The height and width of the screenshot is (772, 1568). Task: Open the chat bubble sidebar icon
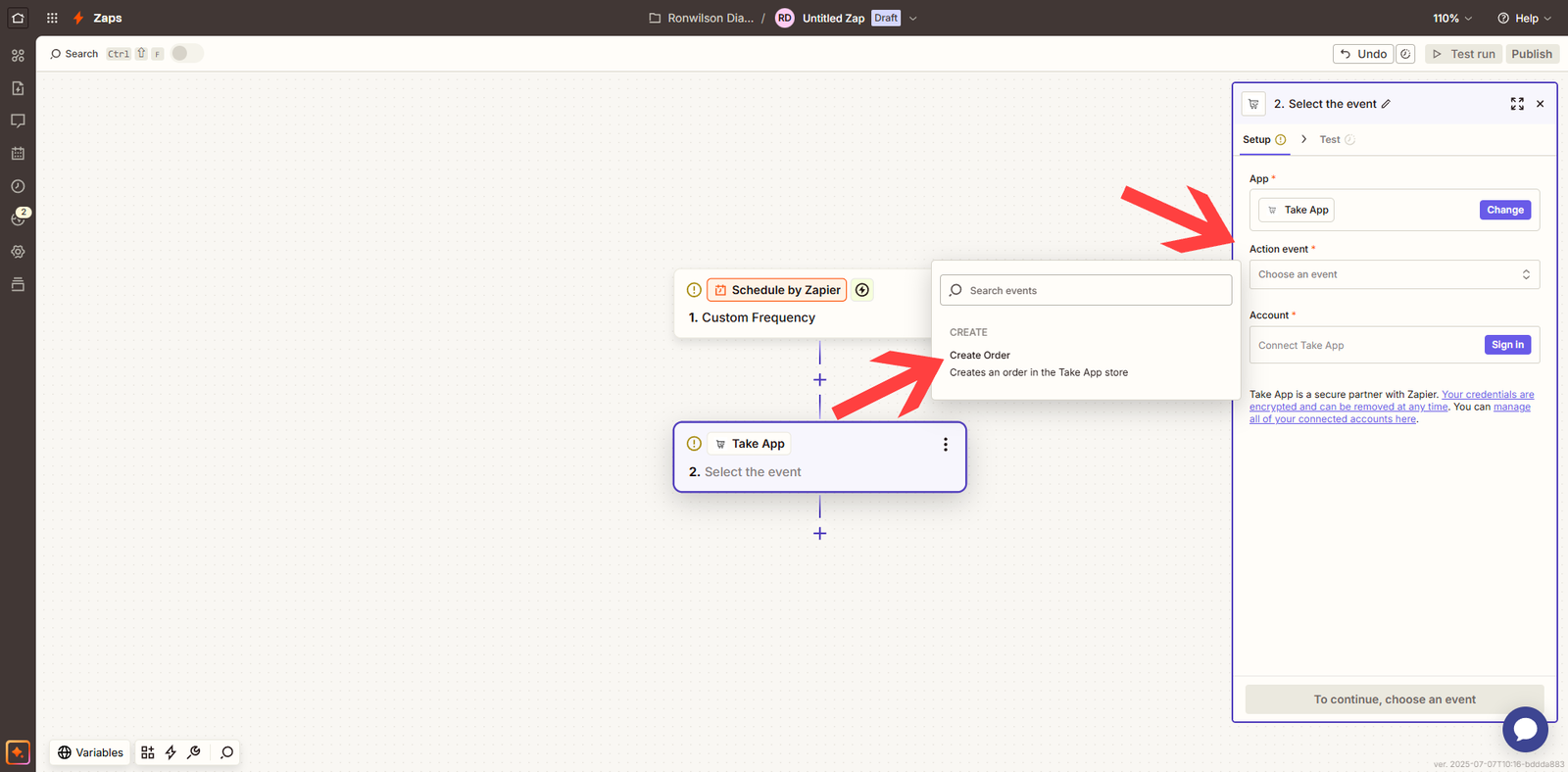18,121
